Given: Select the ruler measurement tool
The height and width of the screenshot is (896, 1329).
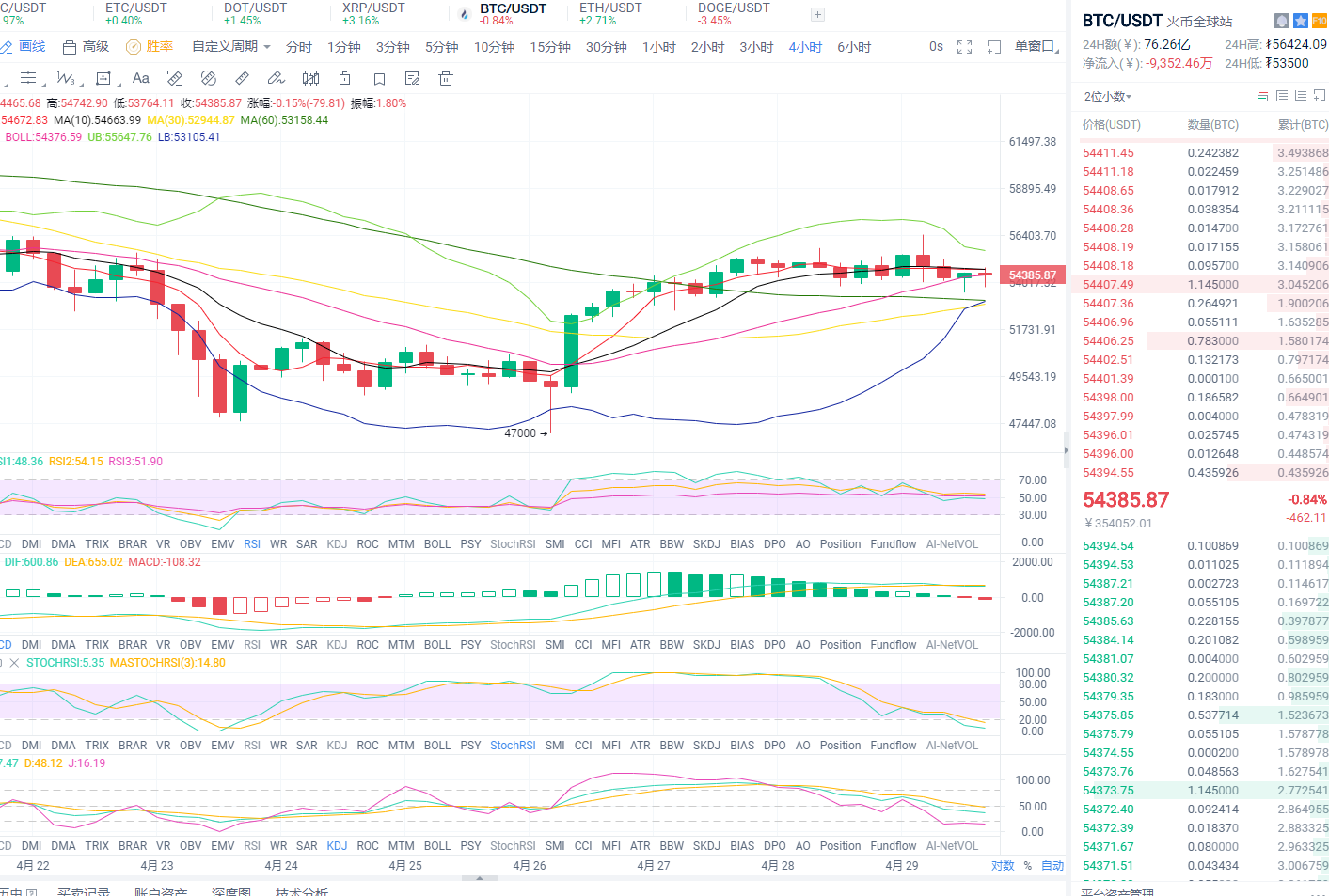Looking at the screenshot, I should coord(242,79).
